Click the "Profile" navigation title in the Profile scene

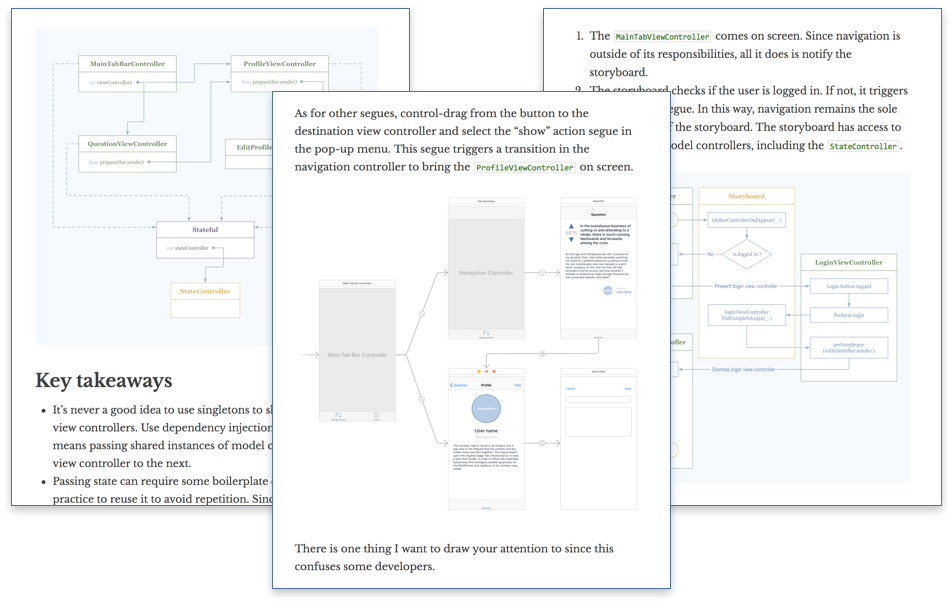[x=486, y=385]
